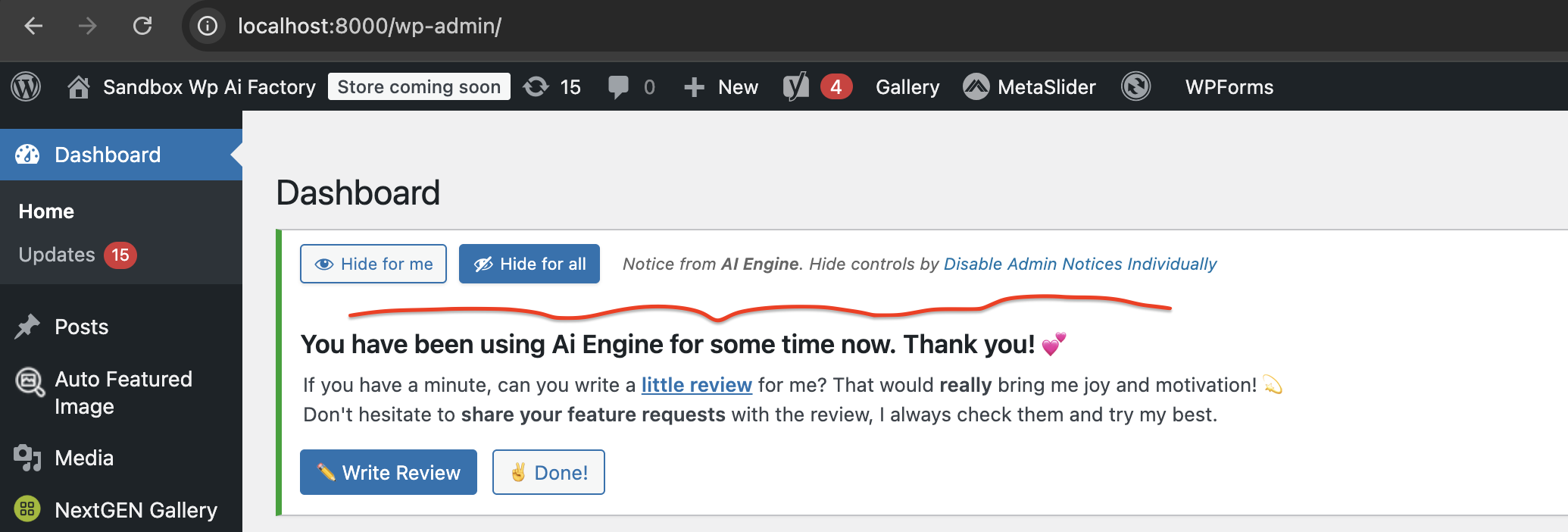Click the home icon beside the site name

click(x=78, y=86)
